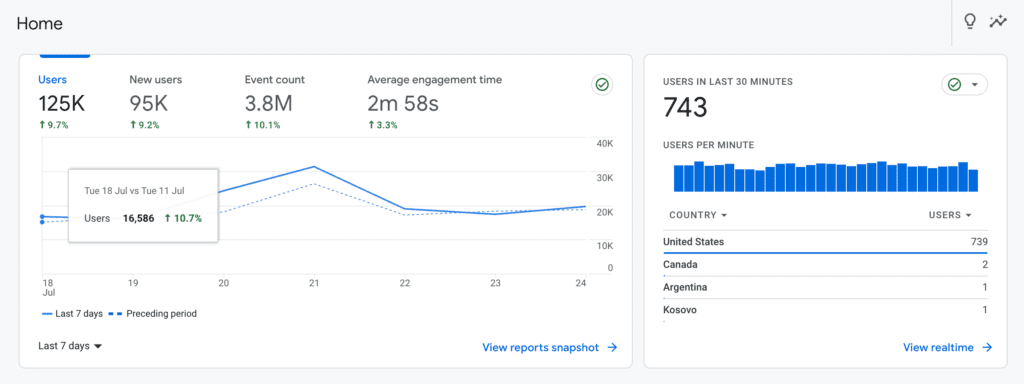
Task: Click the Kosovo country row
Action: [825, 310]
